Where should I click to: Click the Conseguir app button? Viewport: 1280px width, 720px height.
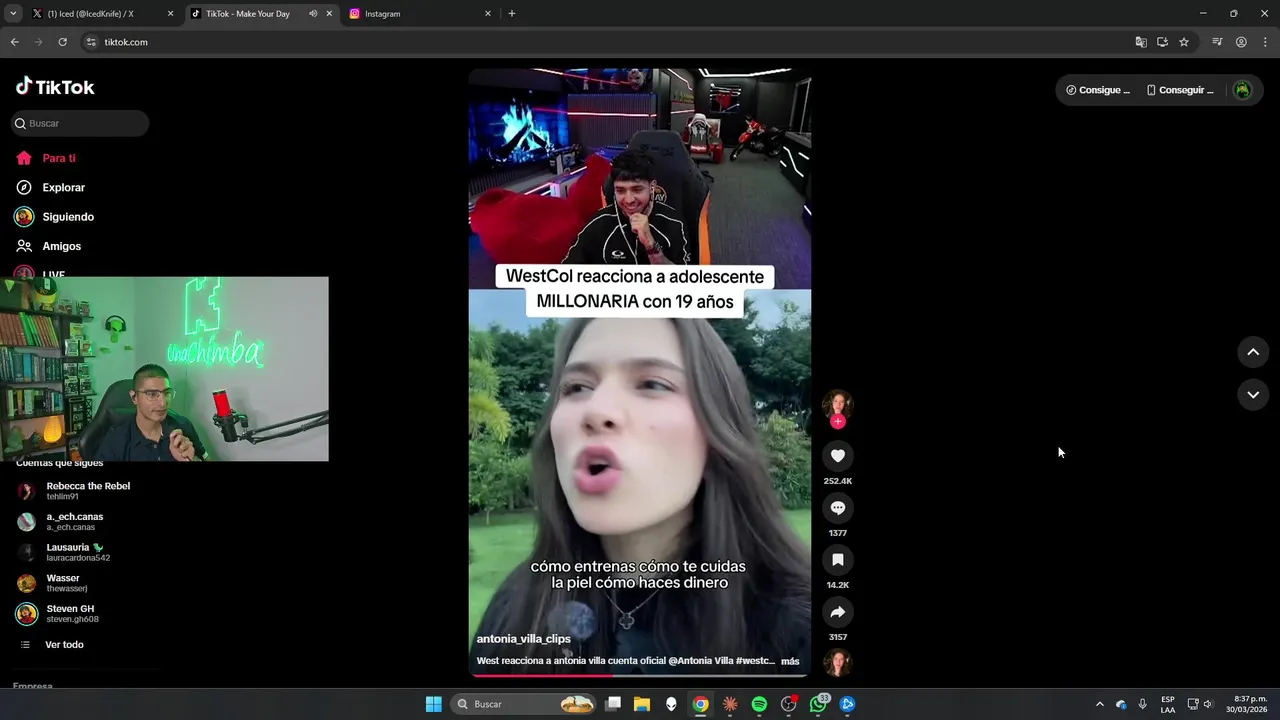click(x=1180, y=90)
